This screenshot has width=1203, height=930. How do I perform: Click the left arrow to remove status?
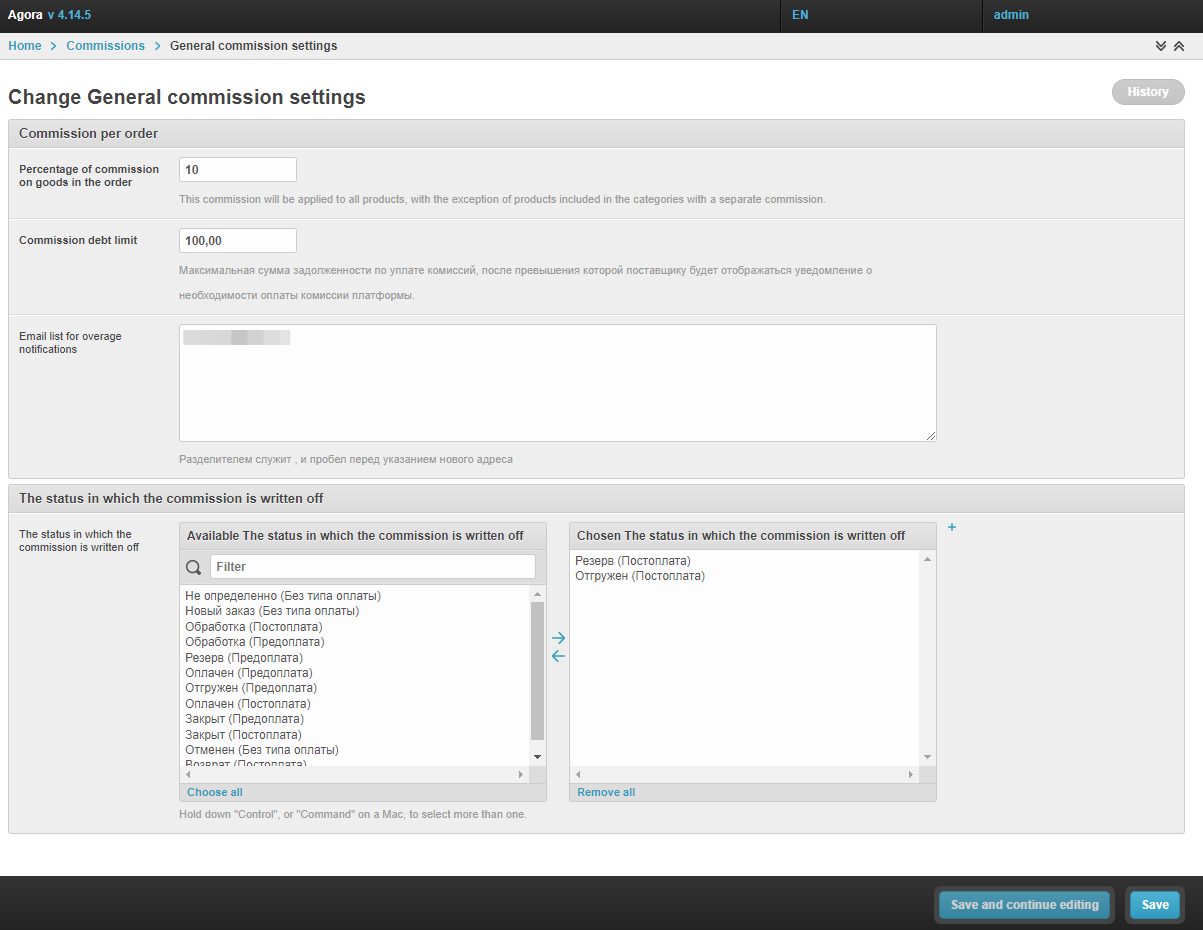pos(558,656)
